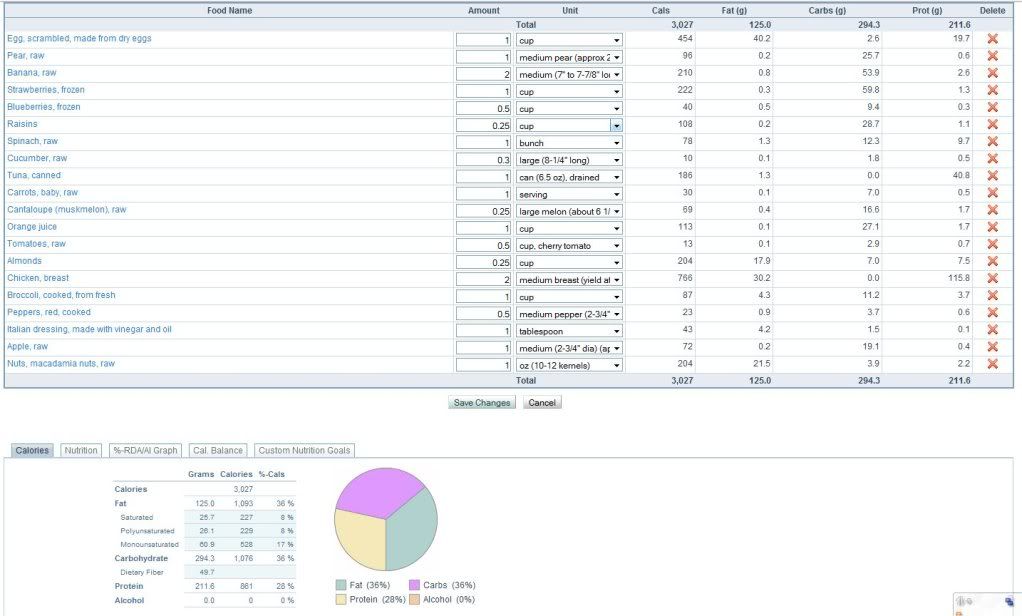Switch to the %-RDA/AI Graph tab
Viewport: 1022px width, 616px height.
tap(145, 450)
